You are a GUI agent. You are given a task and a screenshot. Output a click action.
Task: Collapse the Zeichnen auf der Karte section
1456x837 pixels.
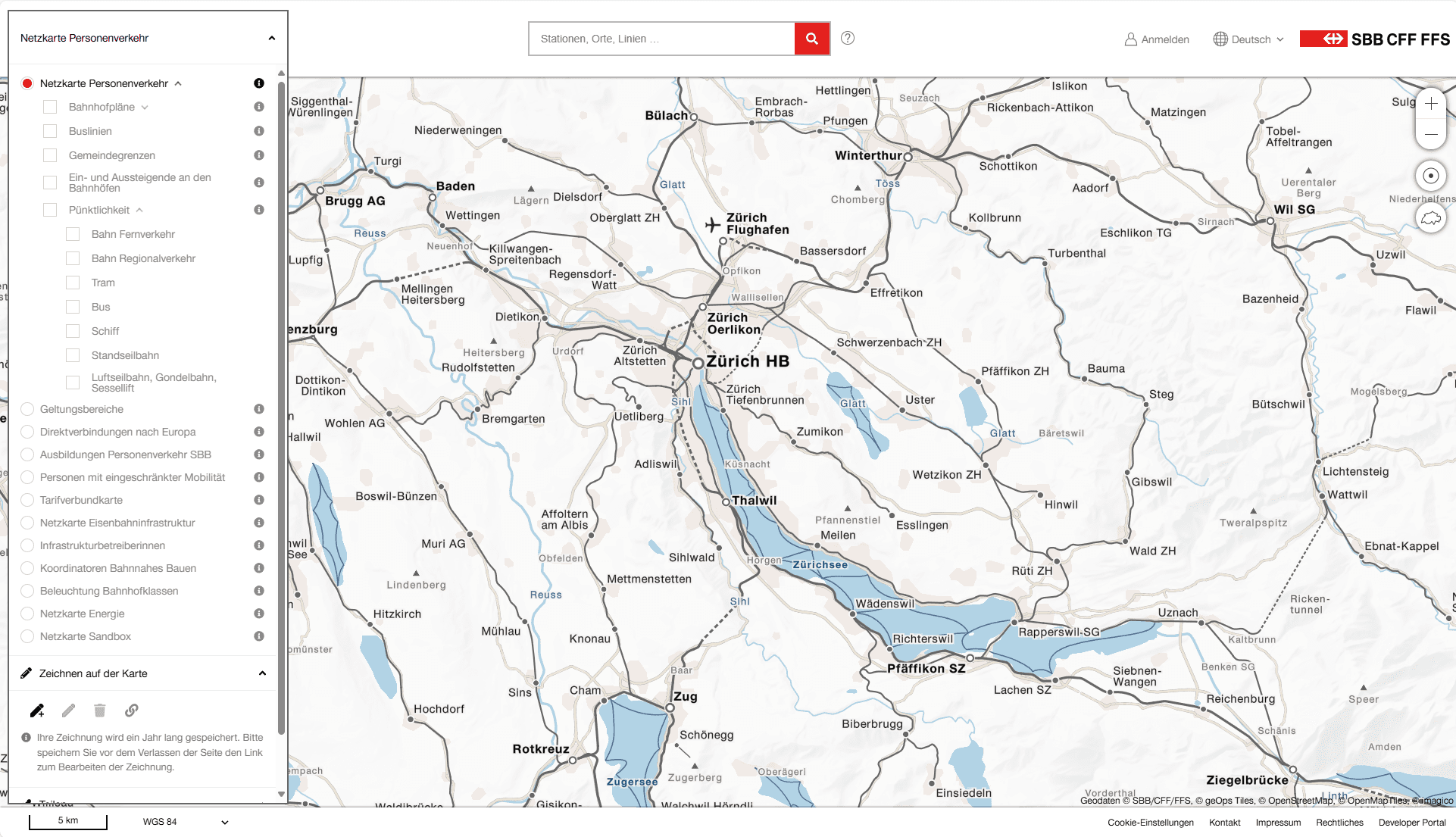coord(262,673)
